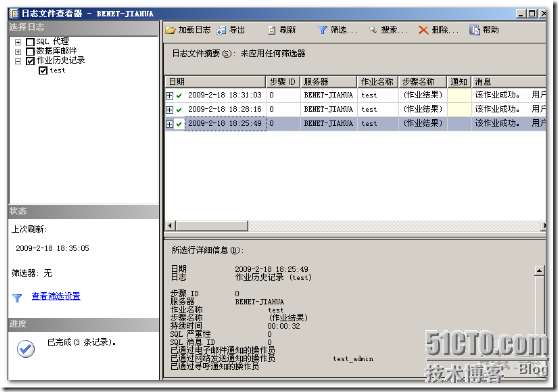Sort by the 步骤 ID column header

(283, 82)
